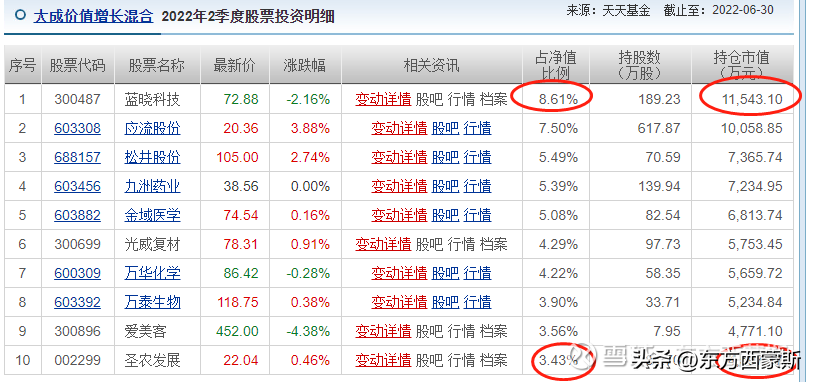Open 股吧 link for 九洲药业

click(x=445, y=186)
